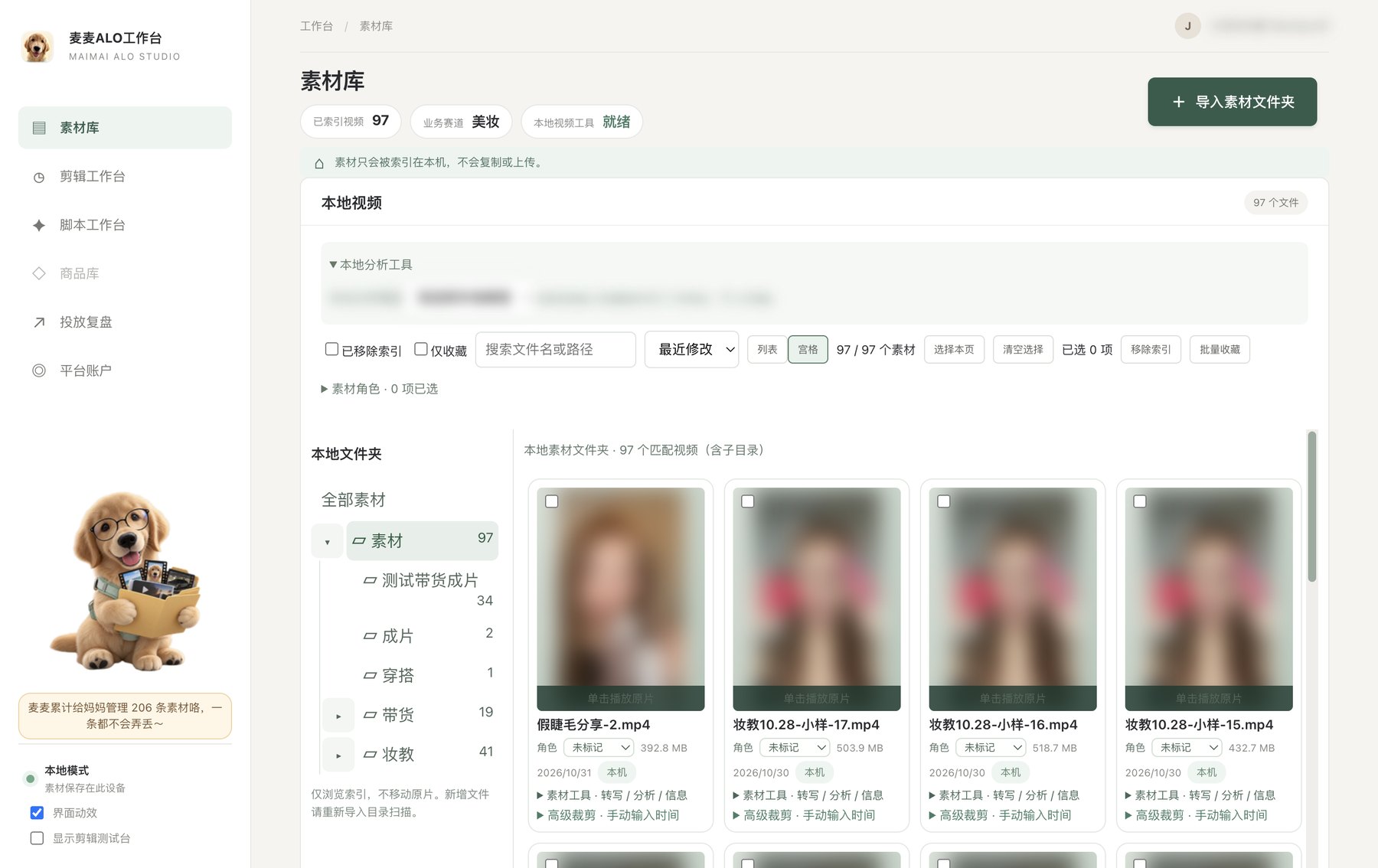Go to 脚本工作台 section
The image size is (1378, 868).
[125, 225]
